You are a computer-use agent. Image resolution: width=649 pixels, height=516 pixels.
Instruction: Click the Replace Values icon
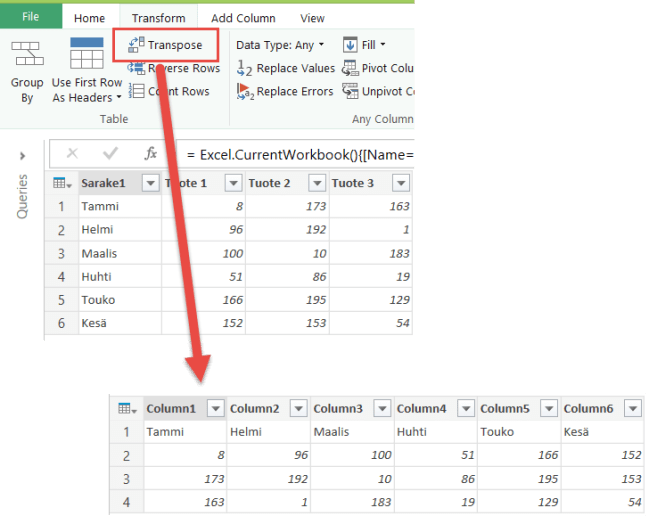pyautogui.click(x=245, y=68)
